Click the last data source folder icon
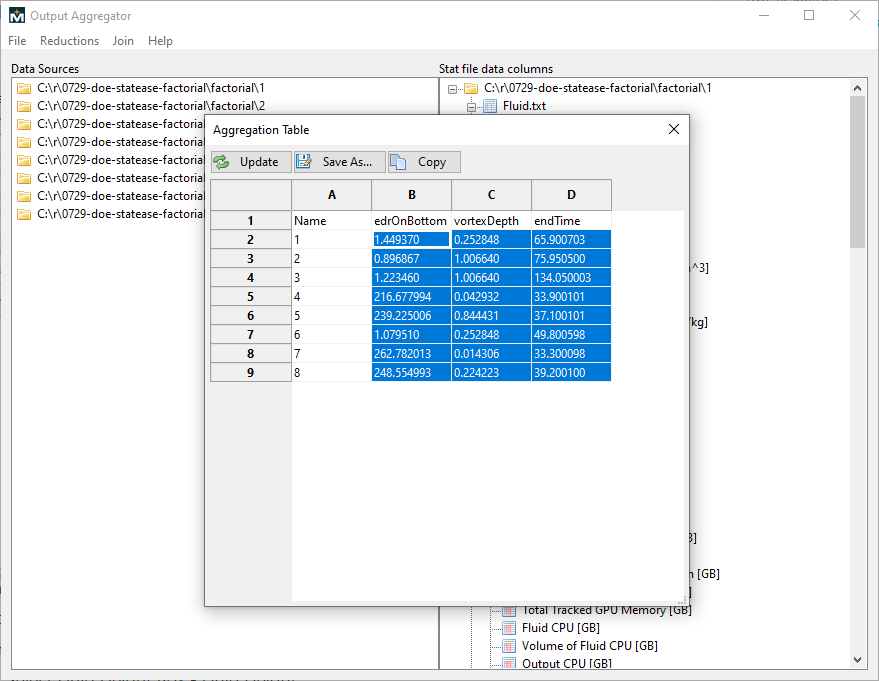This screenshot has width=879, height=681. tap(24, 214)
